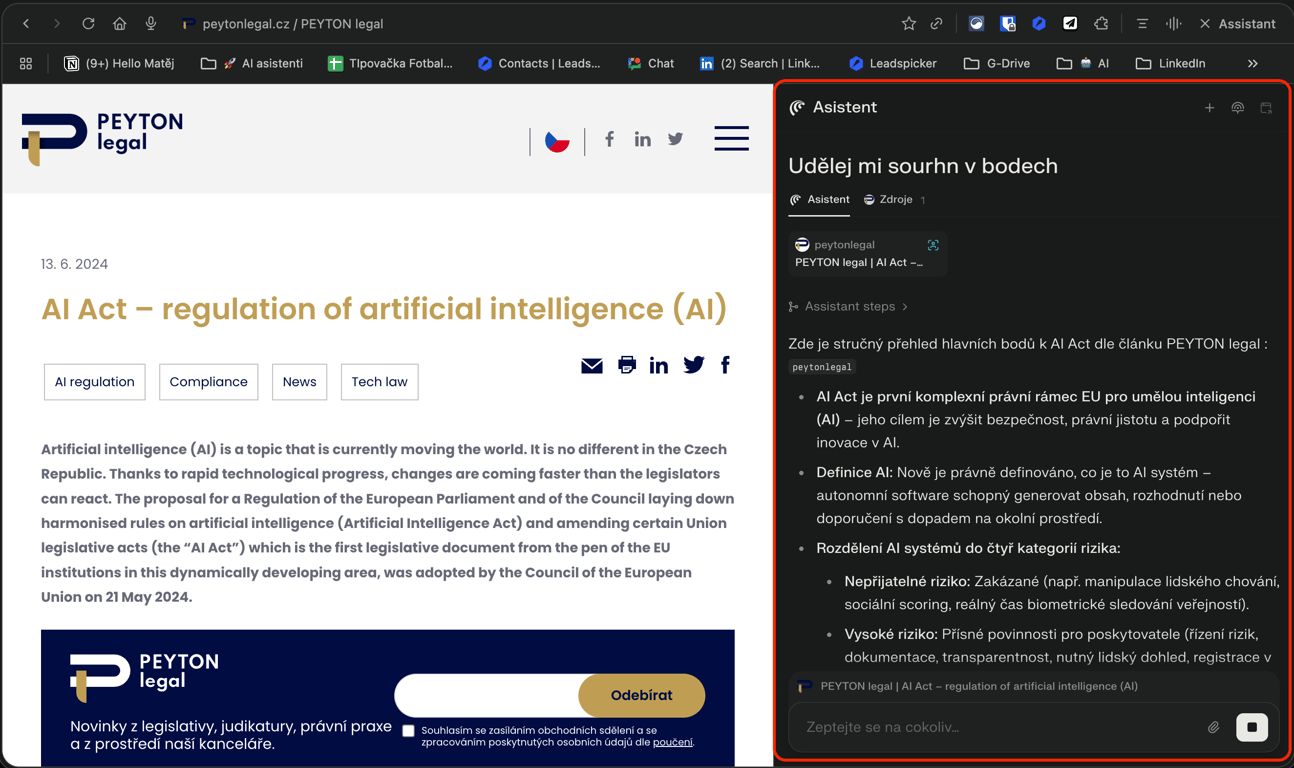Screen dimensions: 1294x768
Task: Start new chat with plus icon
Action: pyautogui.click(x=1209, y=107)
